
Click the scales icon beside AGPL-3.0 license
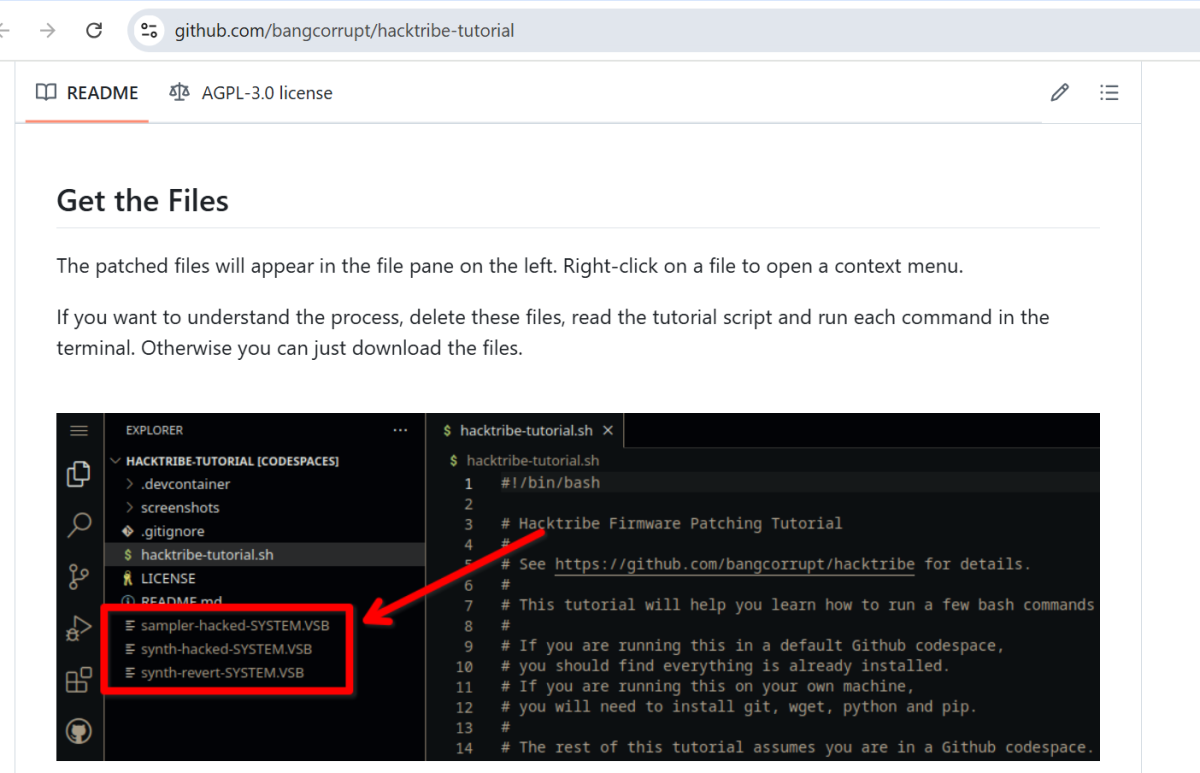pos(179,93)
